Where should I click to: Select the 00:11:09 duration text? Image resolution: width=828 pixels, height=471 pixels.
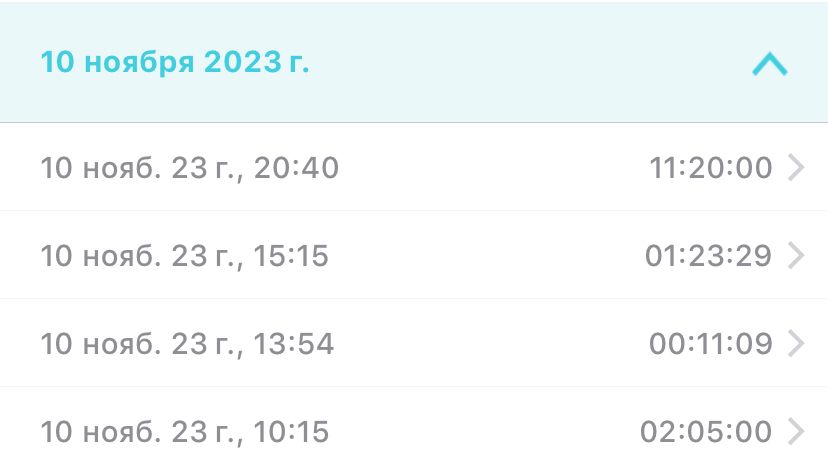click(711, 344)
